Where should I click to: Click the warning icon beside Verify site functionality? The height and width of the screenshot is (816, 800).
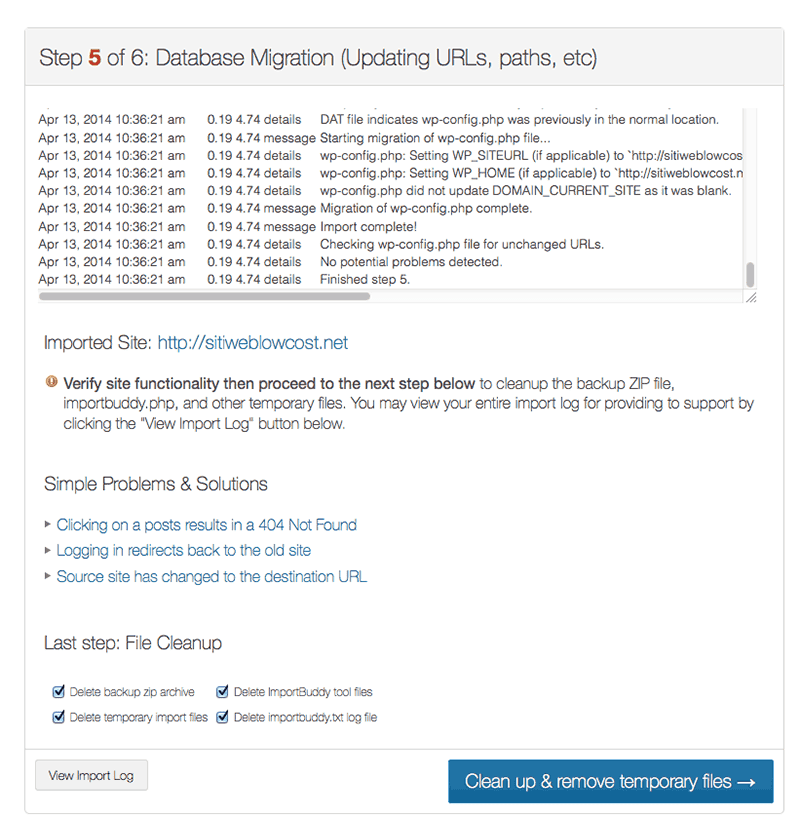51,381
